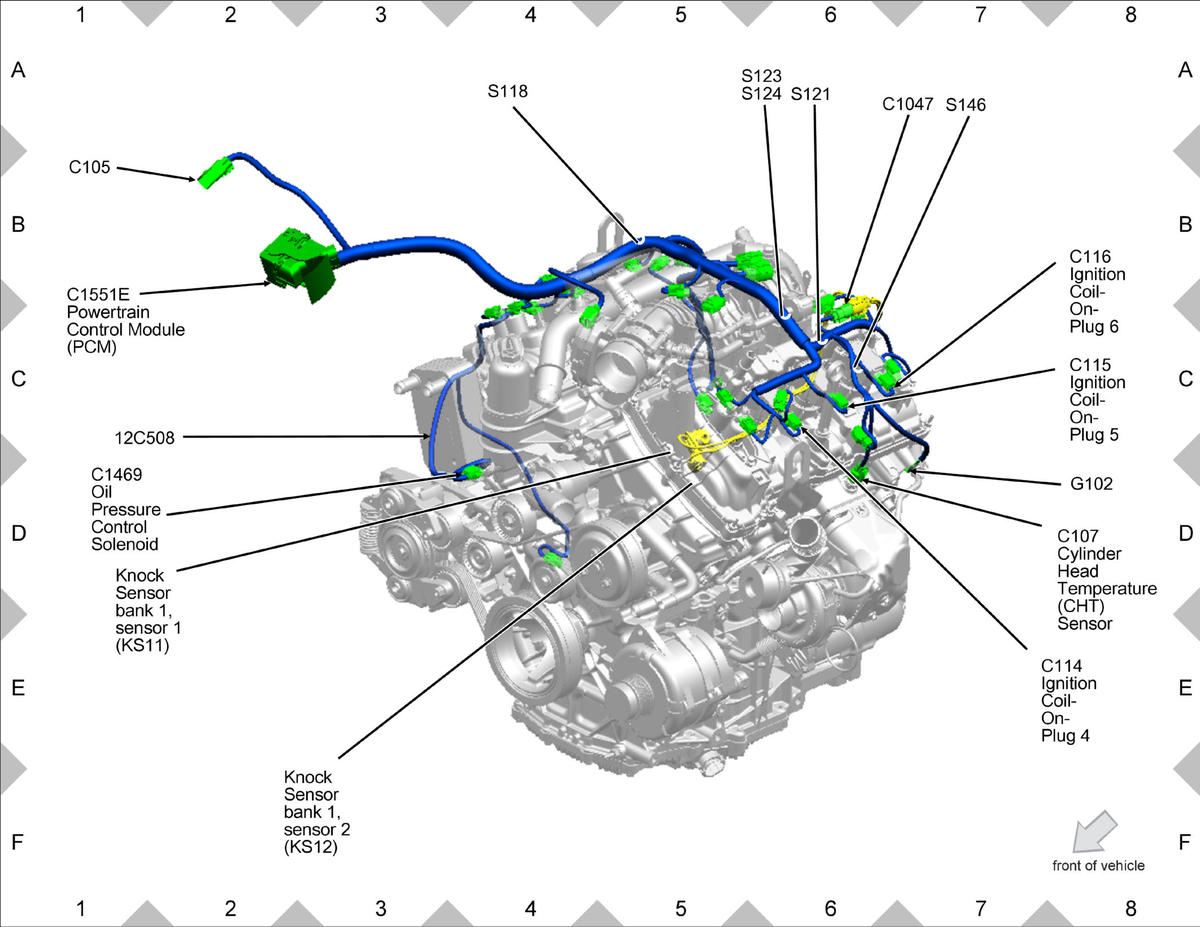Viewport: 1200px width, 927px height.
Task: Click the C107 Cylinder Head Temperature Sensor label
Action: pos(1105,579)
